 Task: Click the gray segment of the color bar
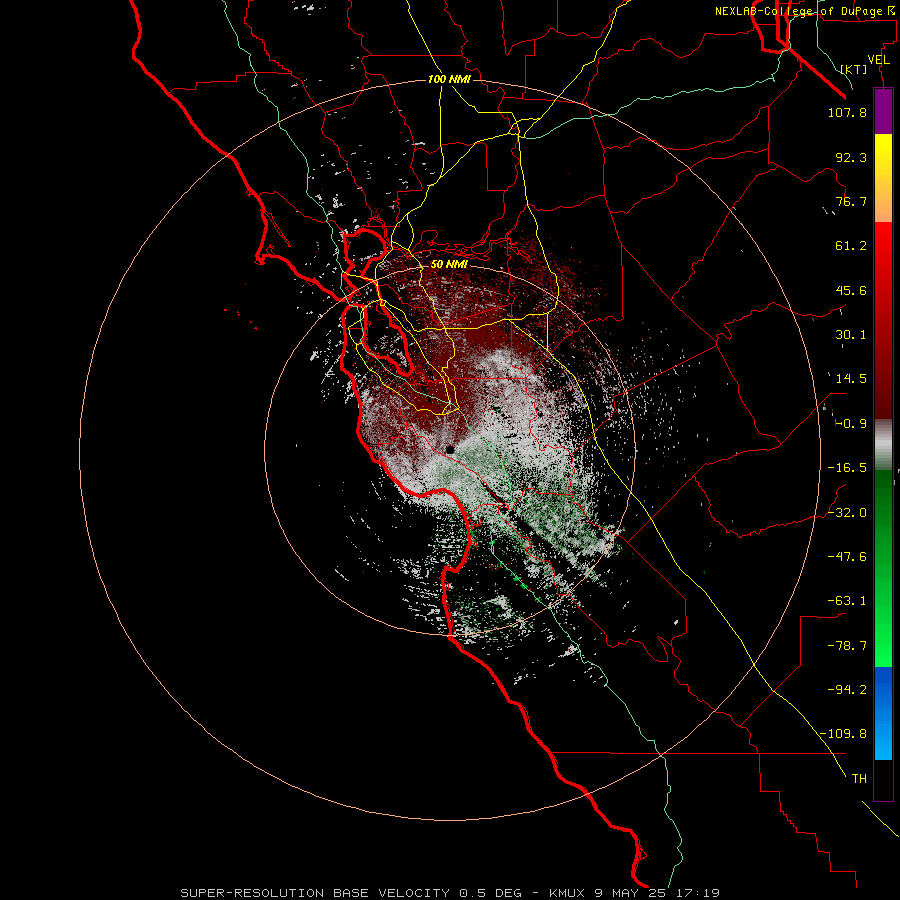click(x=883, y=445)
